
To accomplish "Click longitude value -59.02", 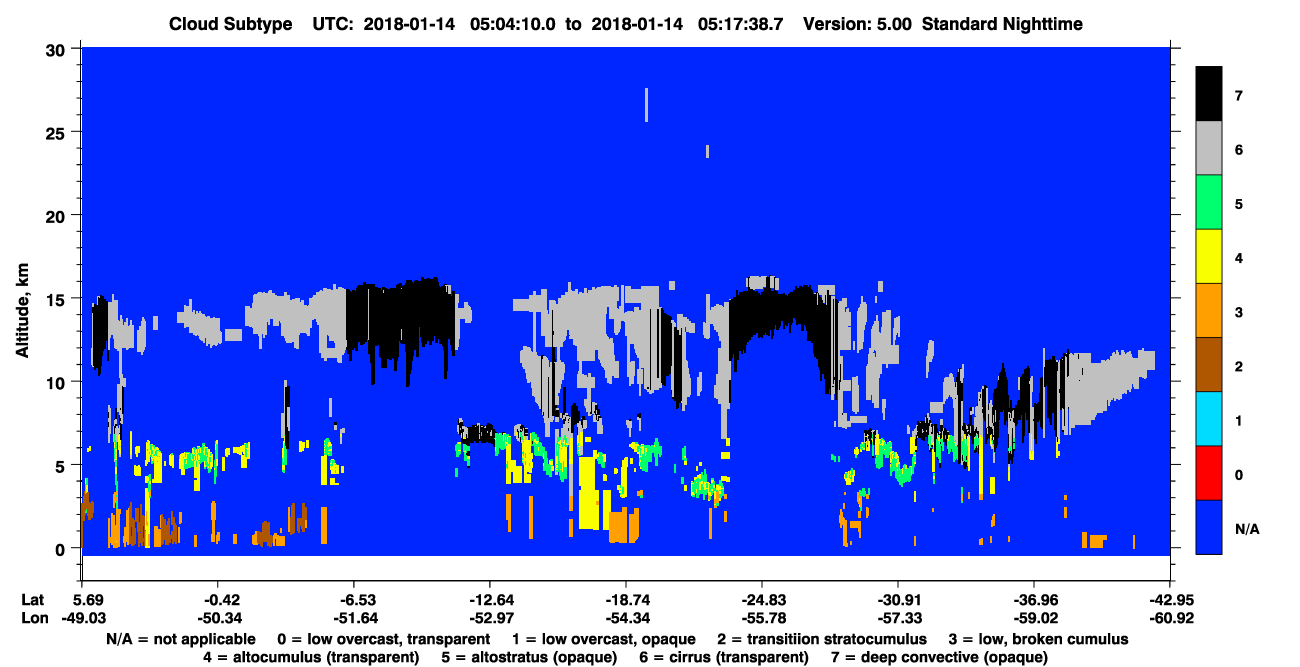I will click(x=1034, y=618).
